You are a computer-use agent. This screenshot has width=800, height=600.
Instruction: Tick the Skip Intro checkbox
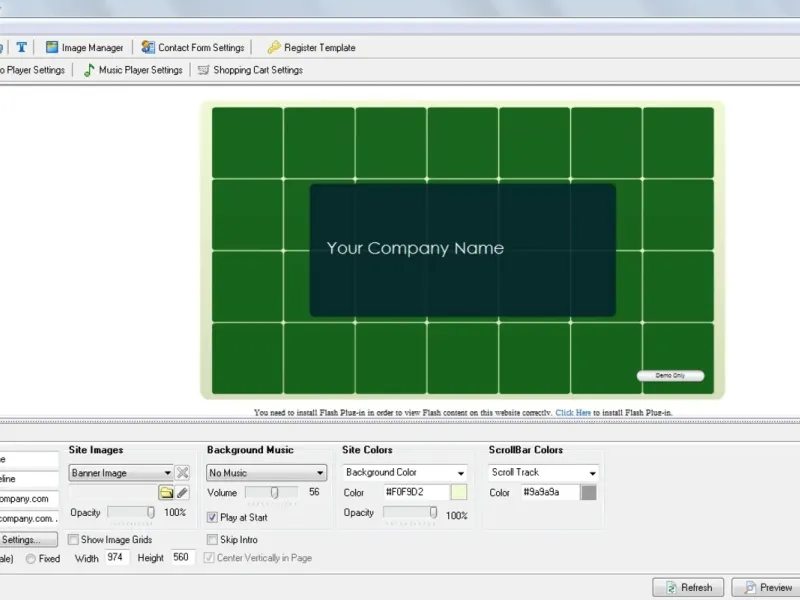[x=213, y=540]
